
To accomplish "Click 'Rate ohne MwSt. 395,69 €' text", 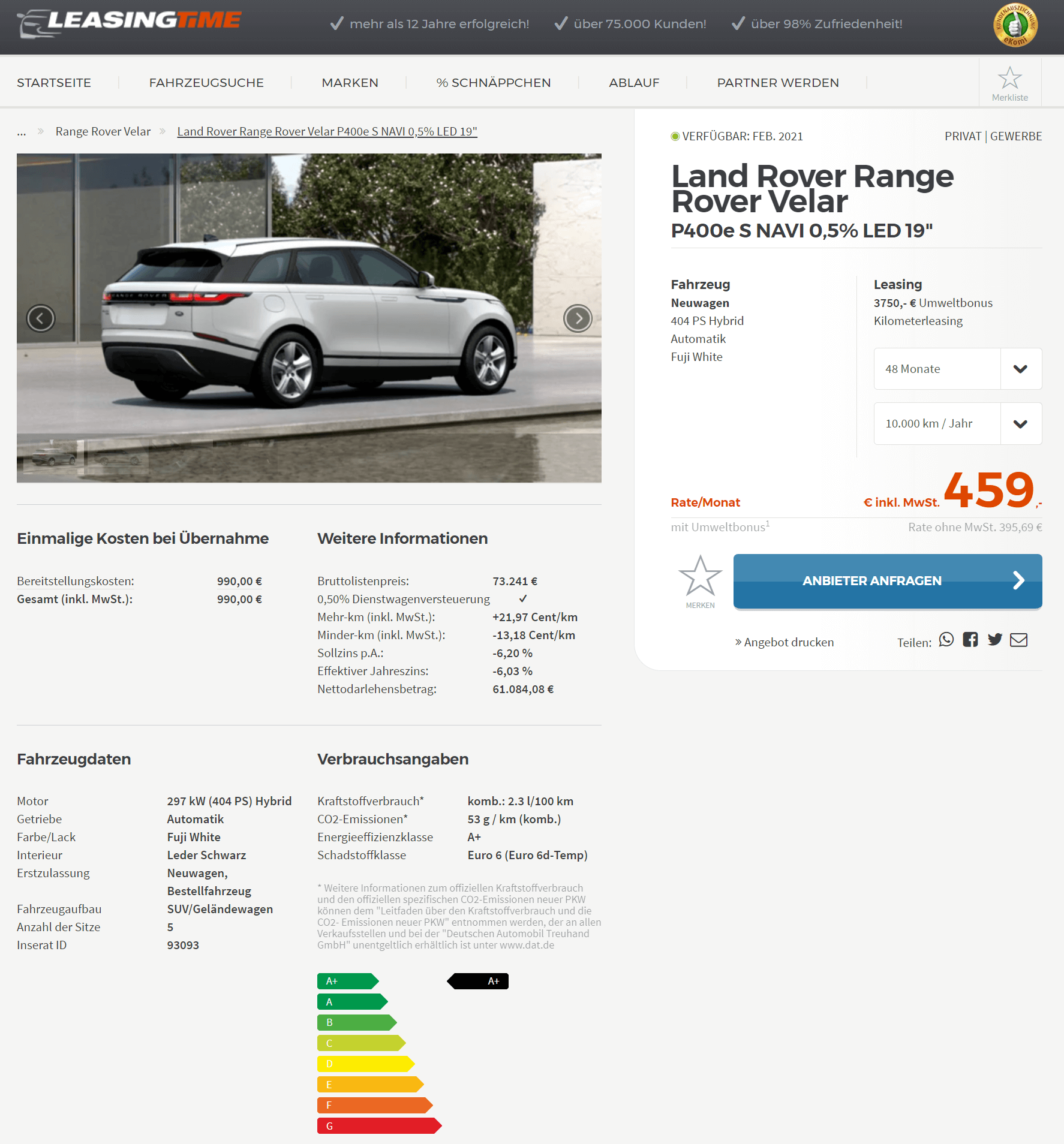I will click(975, 527).
